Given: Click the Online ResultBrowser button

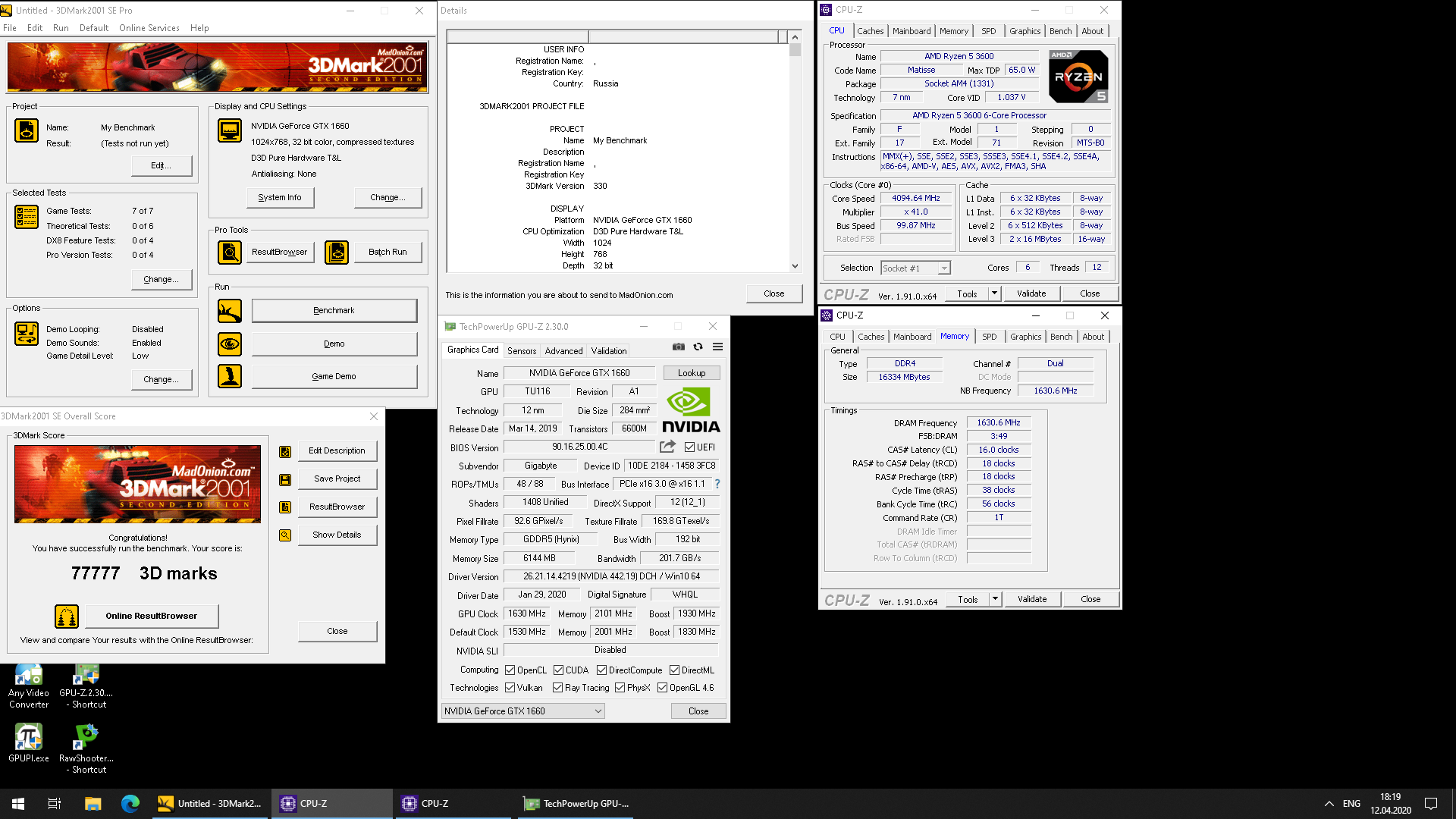Looking at the screenshot, I should pyautogui.click(x=152, y=616).
